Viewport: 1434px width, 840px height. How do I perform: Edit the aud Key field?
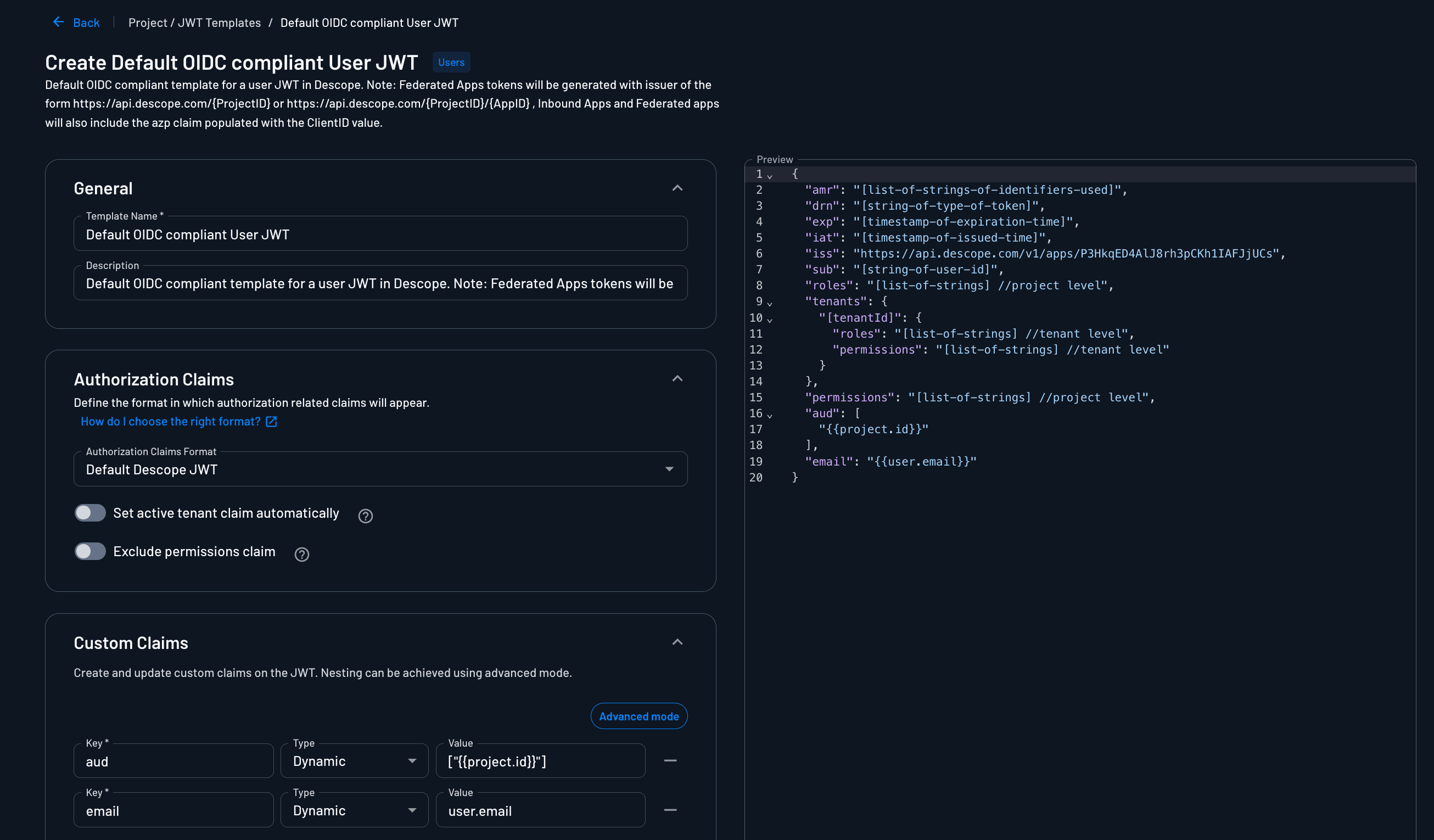173,761
